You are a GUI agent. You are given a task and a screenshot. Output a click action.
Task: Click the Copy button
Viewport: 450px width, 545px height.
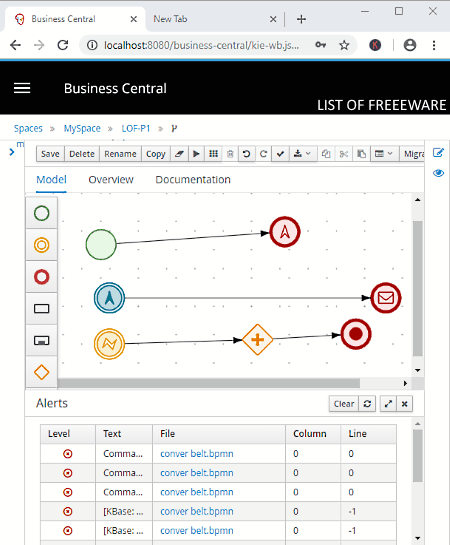point(155,154)
